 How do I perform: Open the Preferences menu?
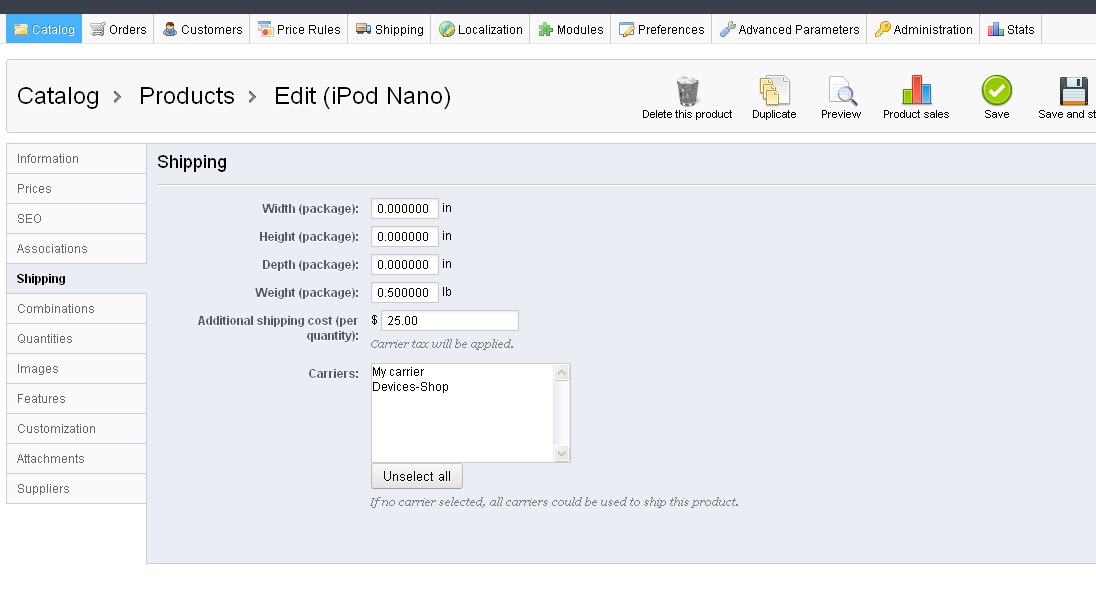661,29
